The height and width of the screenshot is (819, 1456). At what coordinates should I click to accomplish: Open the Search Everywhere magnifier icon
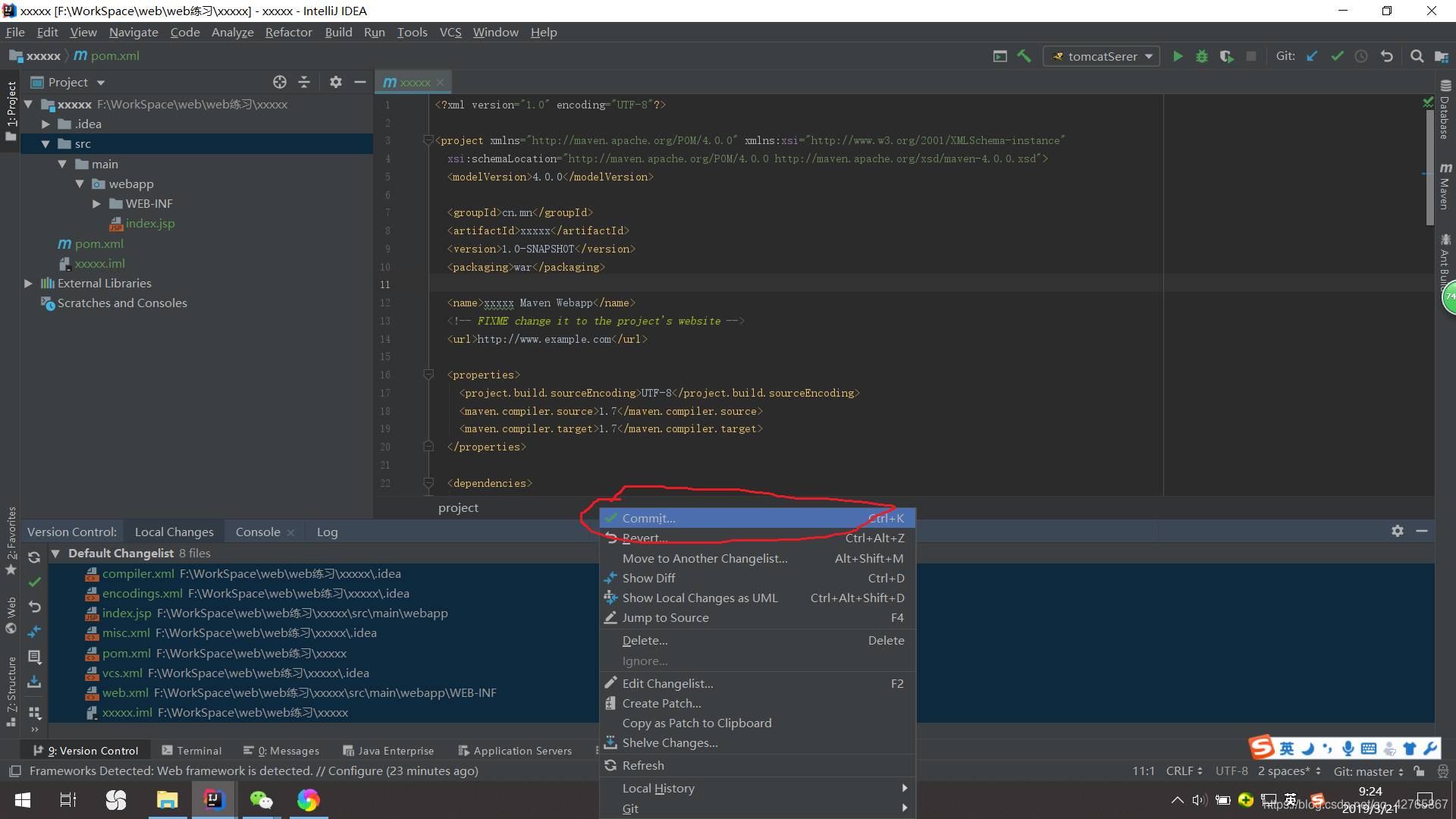[x=1417, y=56]
